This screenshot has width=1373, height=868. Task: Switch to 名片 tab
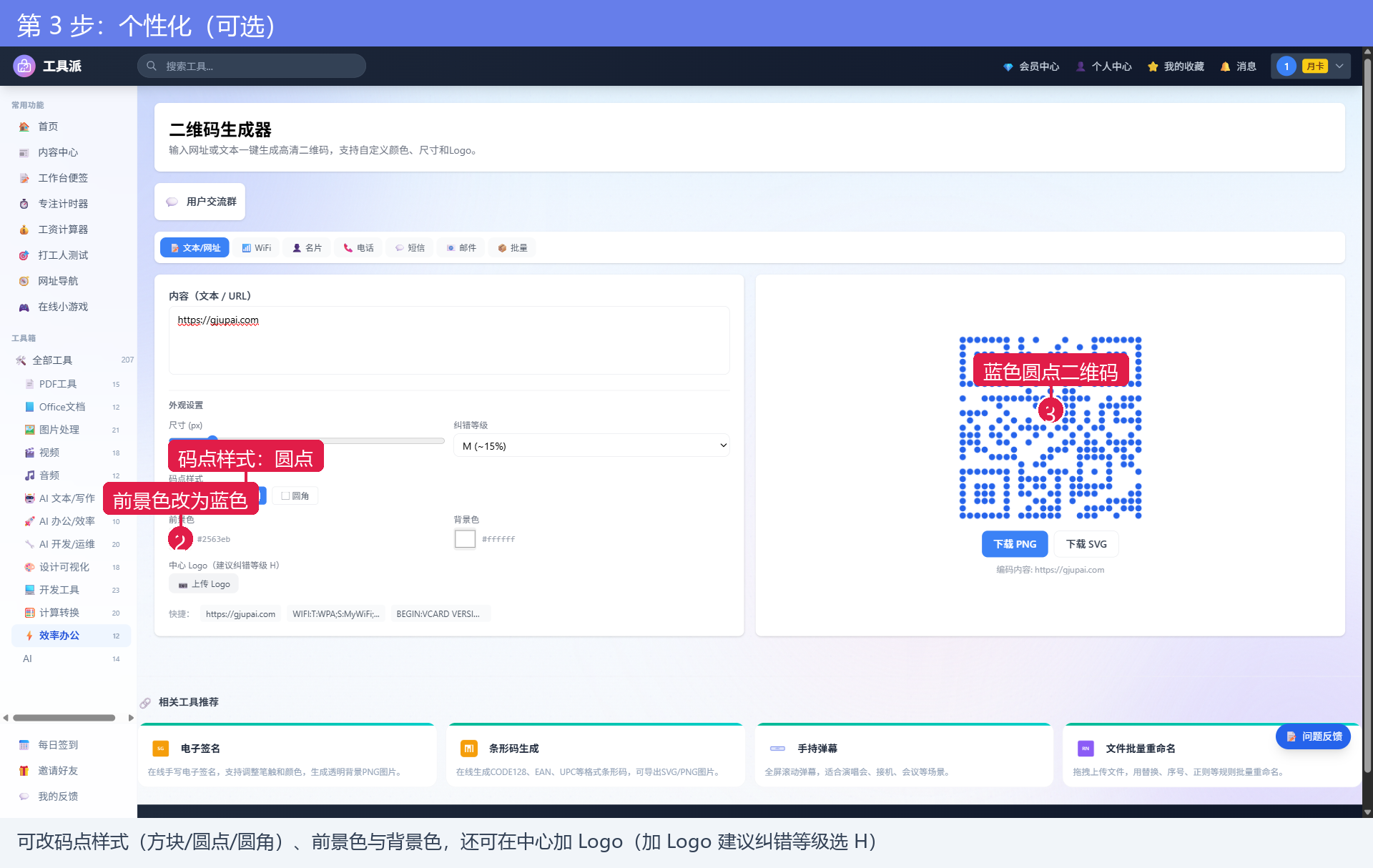click(x=307, y=247)
